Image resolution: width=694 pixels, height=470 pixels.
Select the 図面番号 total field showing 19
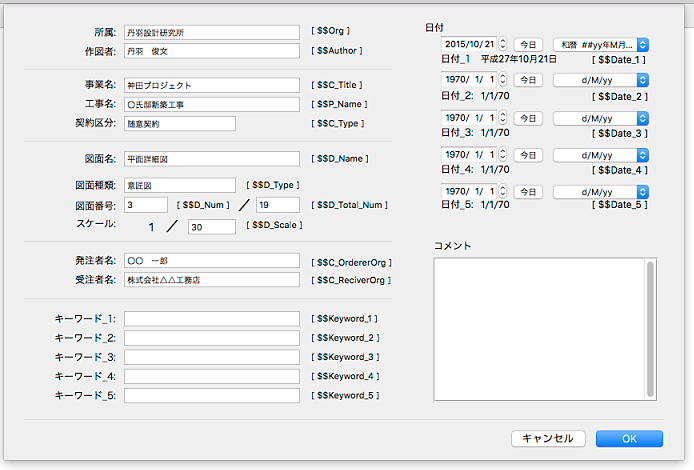click(x=277, y=205)
